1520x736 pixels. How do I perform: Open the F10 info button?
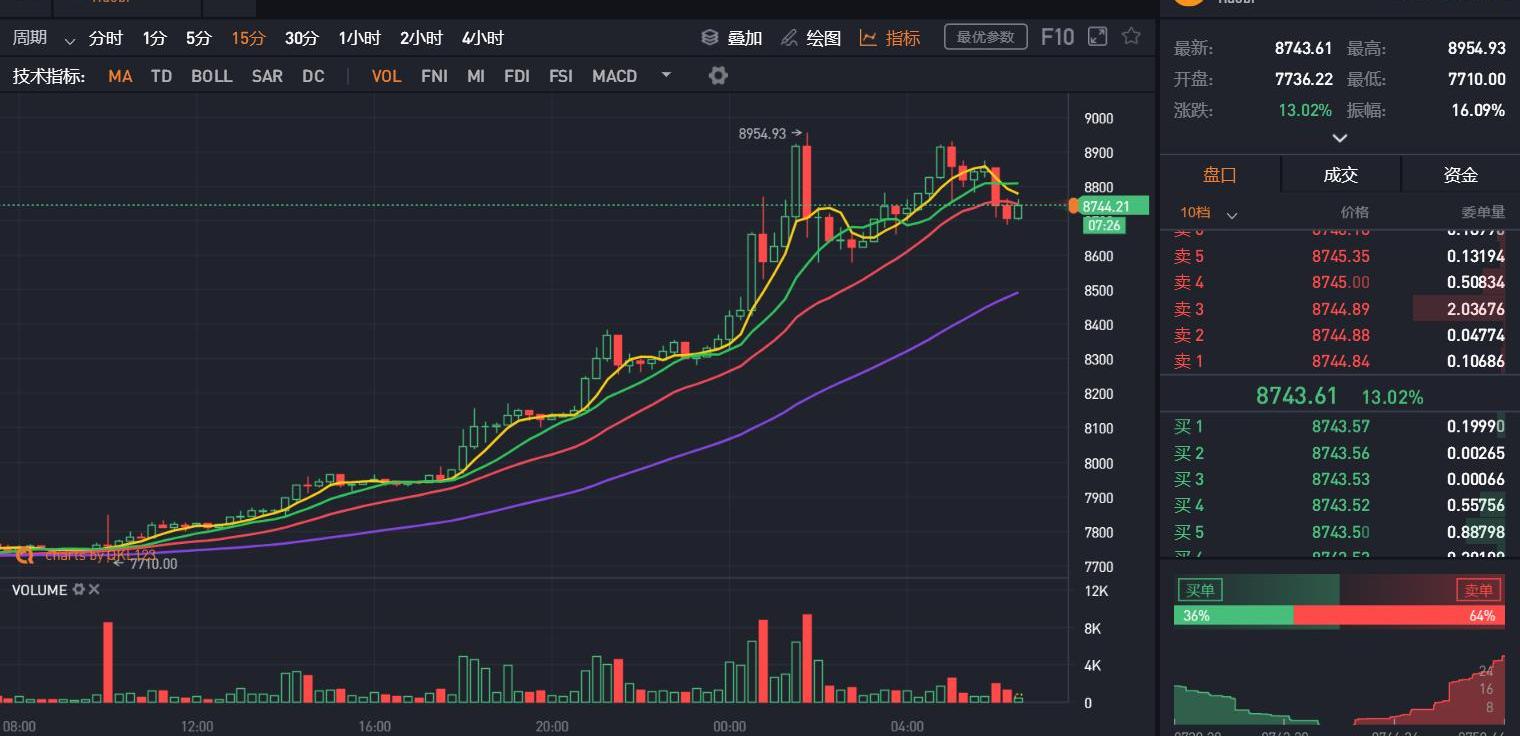tap(1057, 38)
